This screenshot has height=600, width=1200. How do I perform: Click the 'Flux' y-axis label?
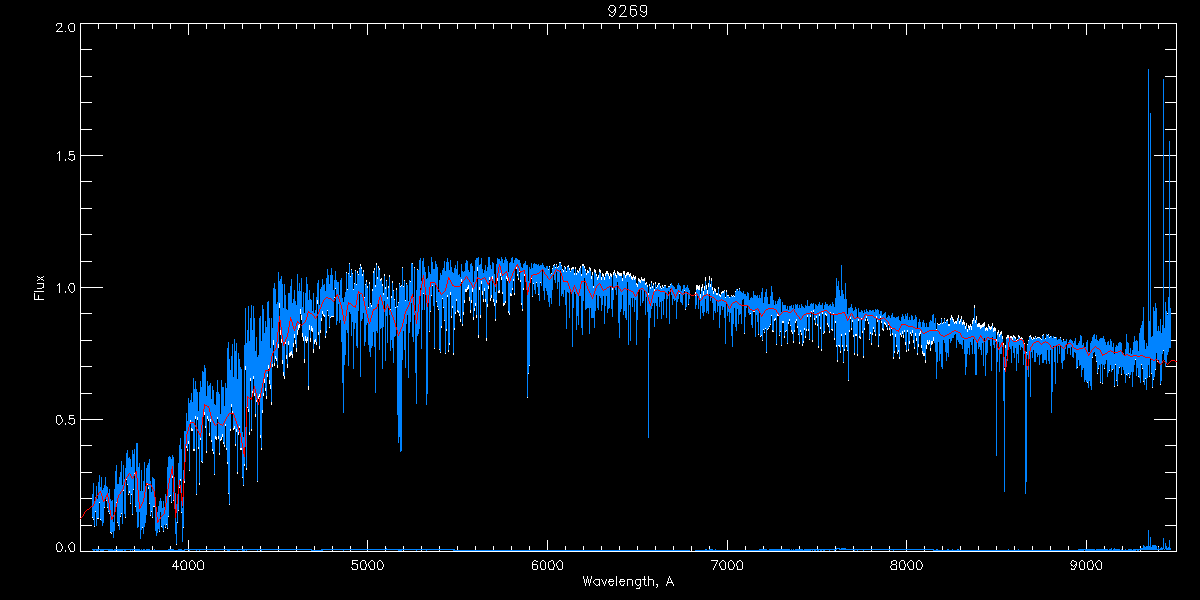[40, 287]
